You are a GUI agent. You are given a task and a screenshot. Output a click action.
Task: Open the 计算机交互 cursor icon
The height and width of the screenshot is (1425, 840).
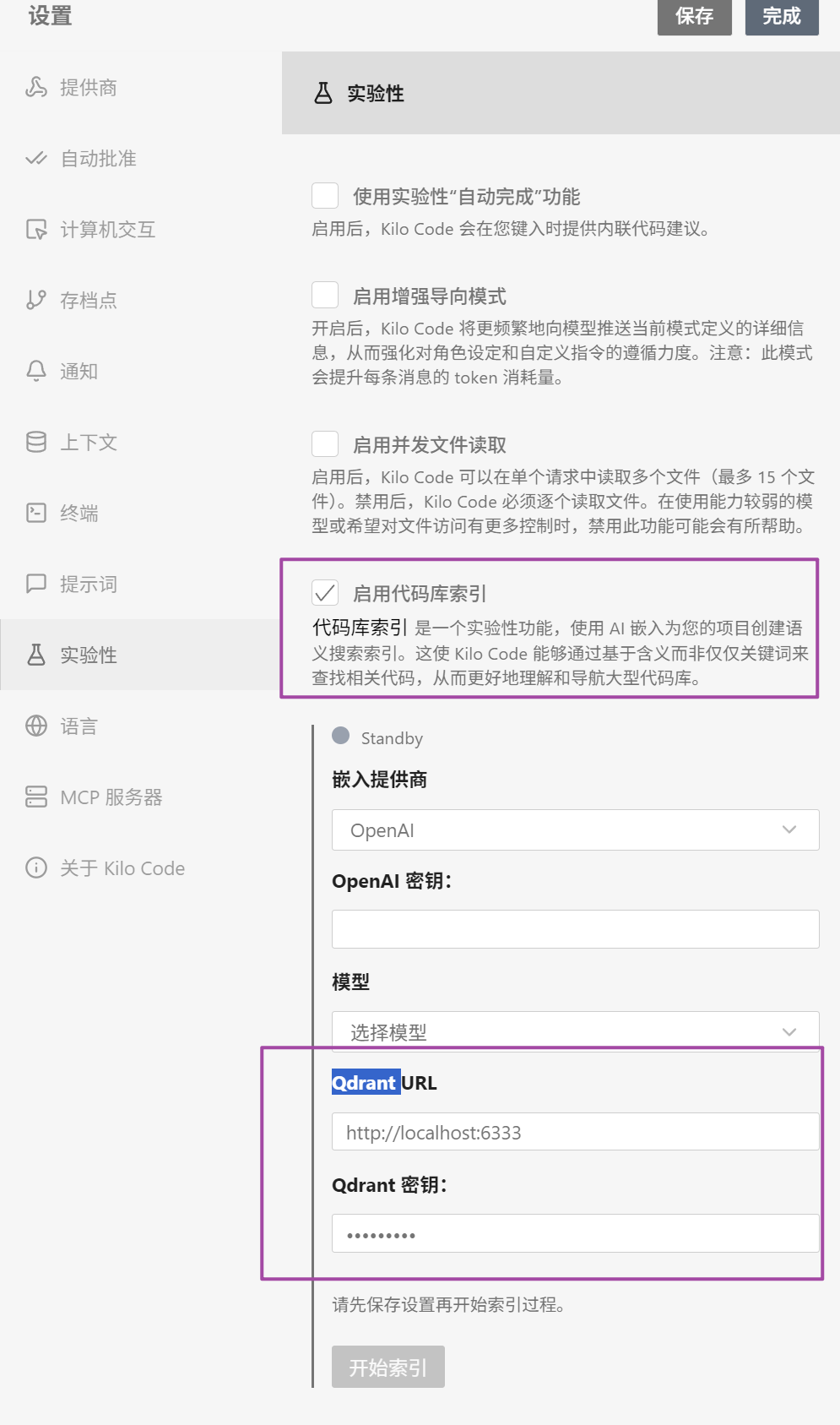coord(36,229)
